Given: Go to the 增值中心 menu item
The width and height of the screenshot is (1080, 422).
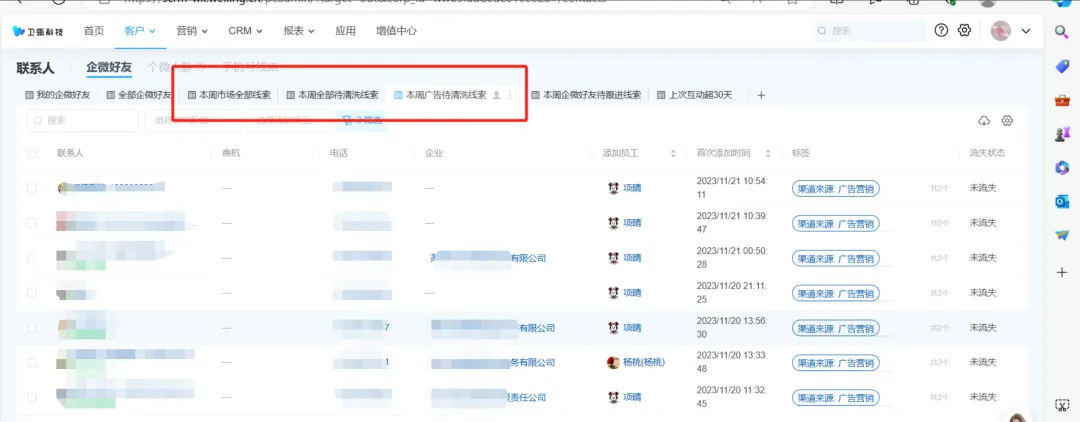Looking at the screenshot, I should coord(396,31).
